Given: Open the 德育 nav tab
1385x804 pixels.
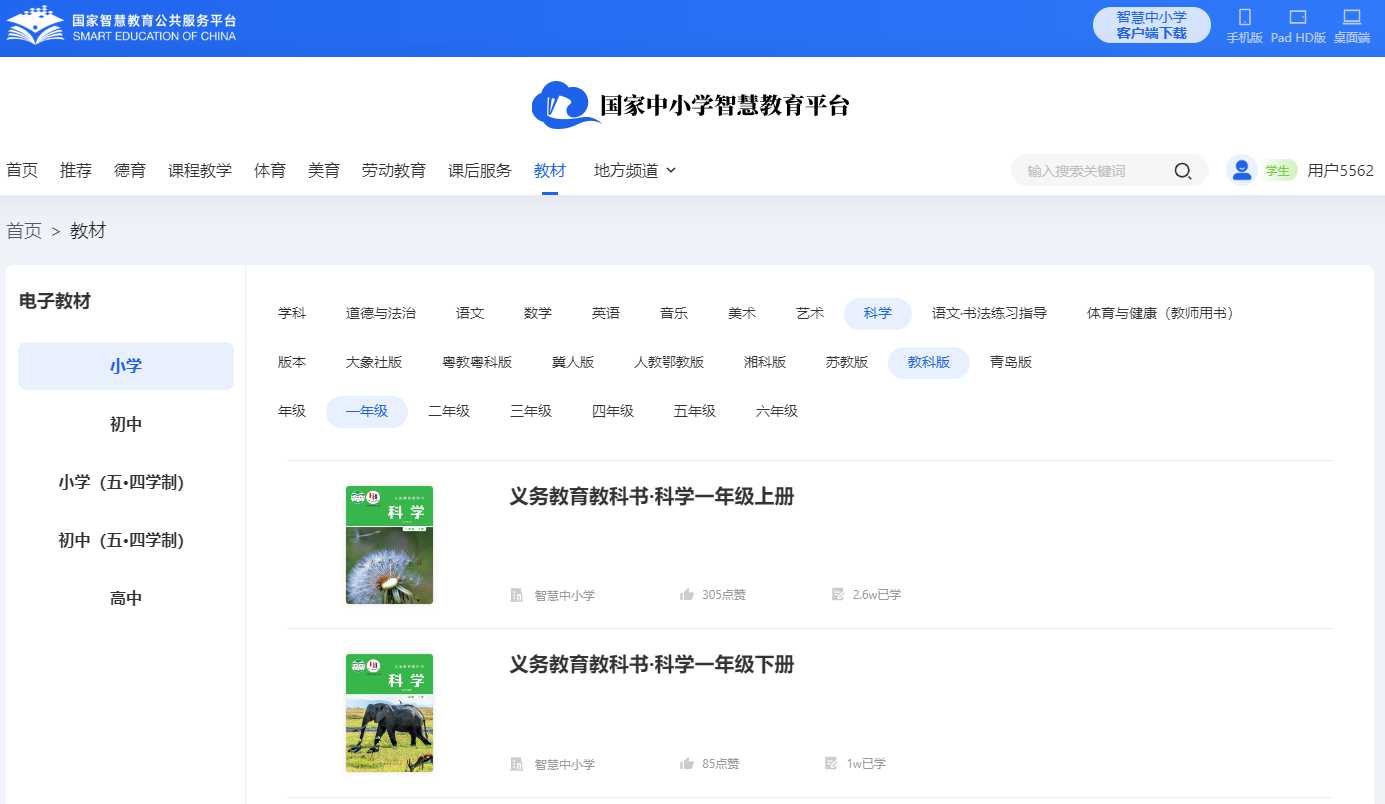Looking at the screenshot, I should coord(130,171).
